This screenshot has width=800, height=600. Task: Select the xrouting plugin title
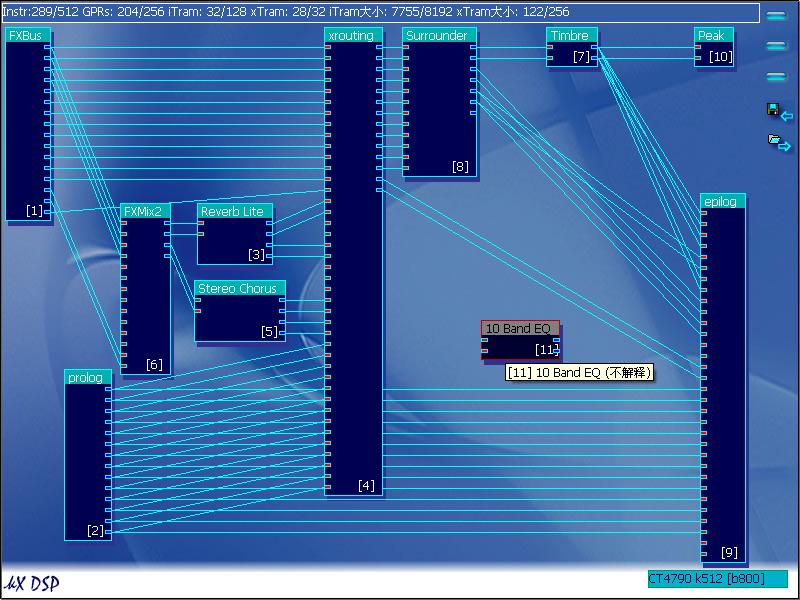pyautogui.click(x=353, y=35)
